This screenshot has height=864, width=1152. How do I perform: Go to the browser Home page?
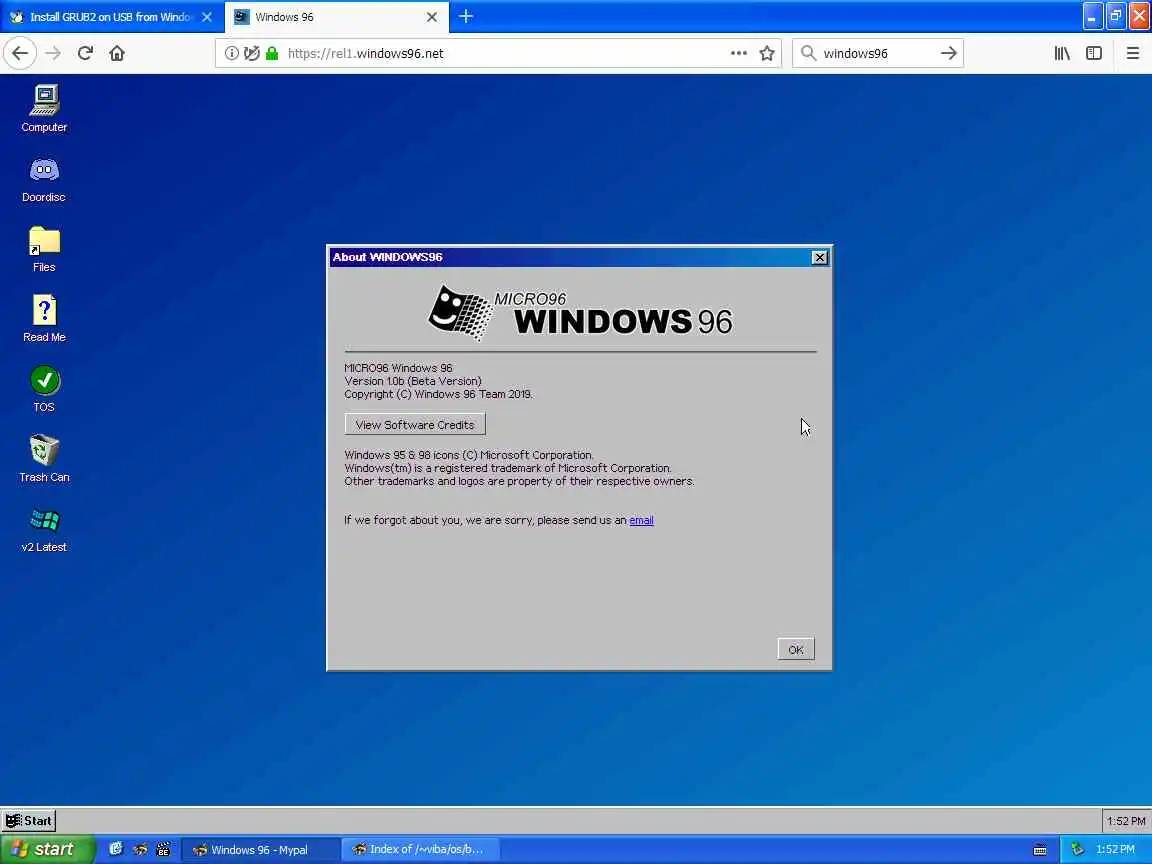(117, 53)
